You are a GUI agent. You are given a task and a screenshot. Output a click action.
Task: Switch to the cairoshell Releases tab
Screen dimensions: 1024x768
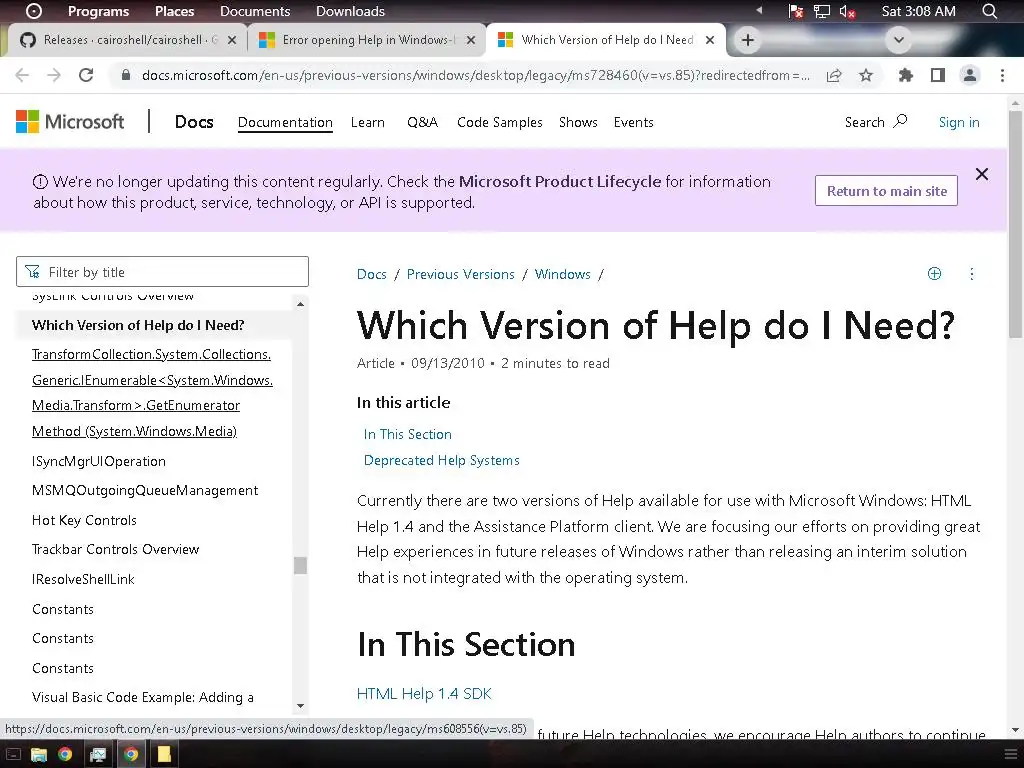[127, 40]
